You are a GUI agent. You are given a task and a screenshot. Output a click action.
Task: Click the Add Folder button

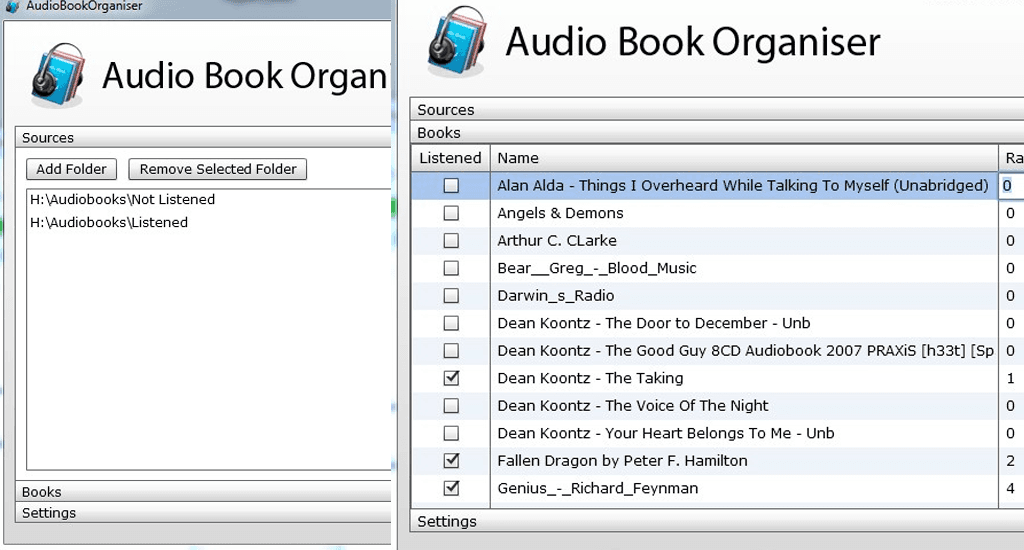71,169
